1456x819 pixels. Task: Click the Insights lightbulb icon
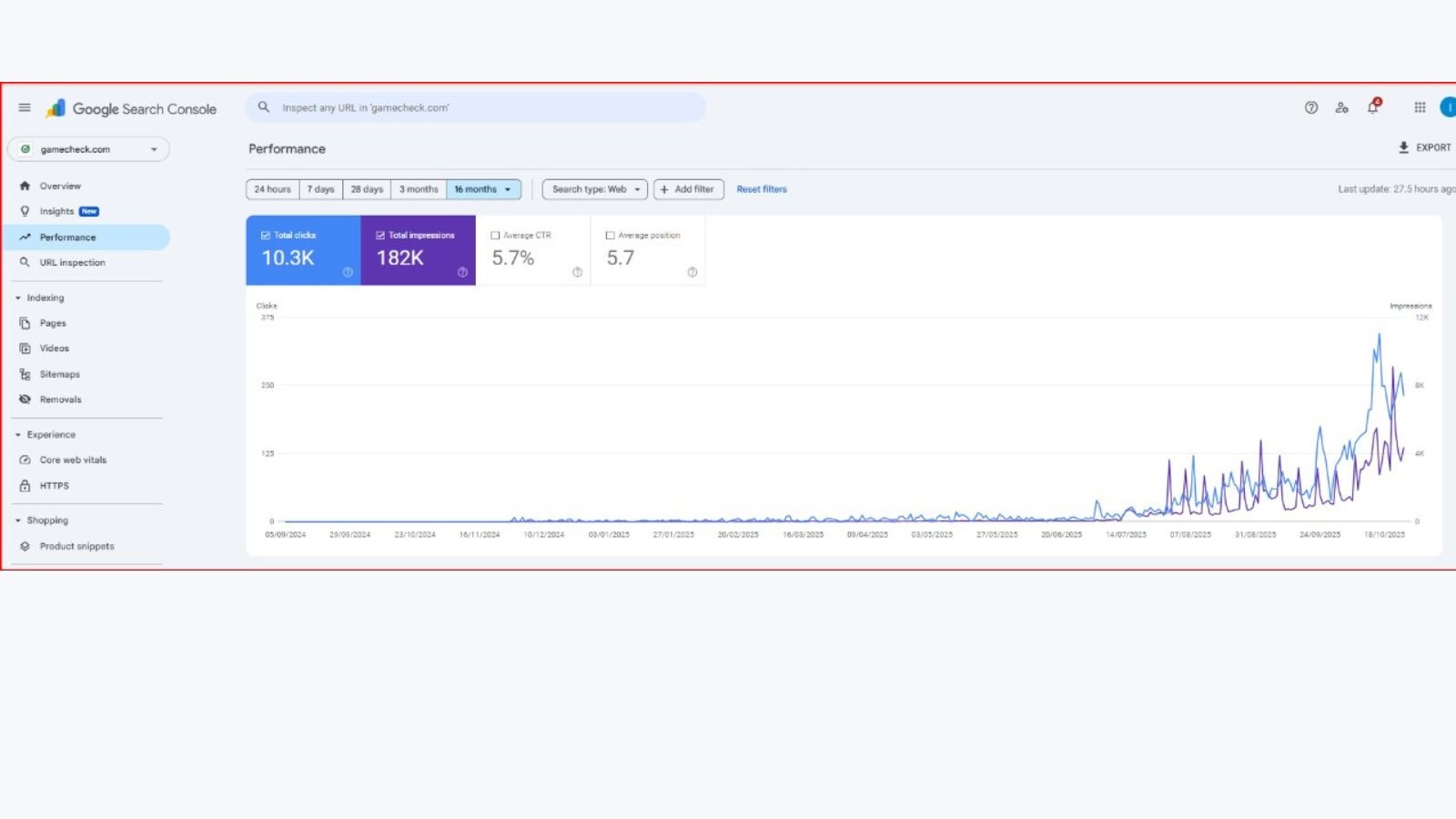(x=25, y=211)
